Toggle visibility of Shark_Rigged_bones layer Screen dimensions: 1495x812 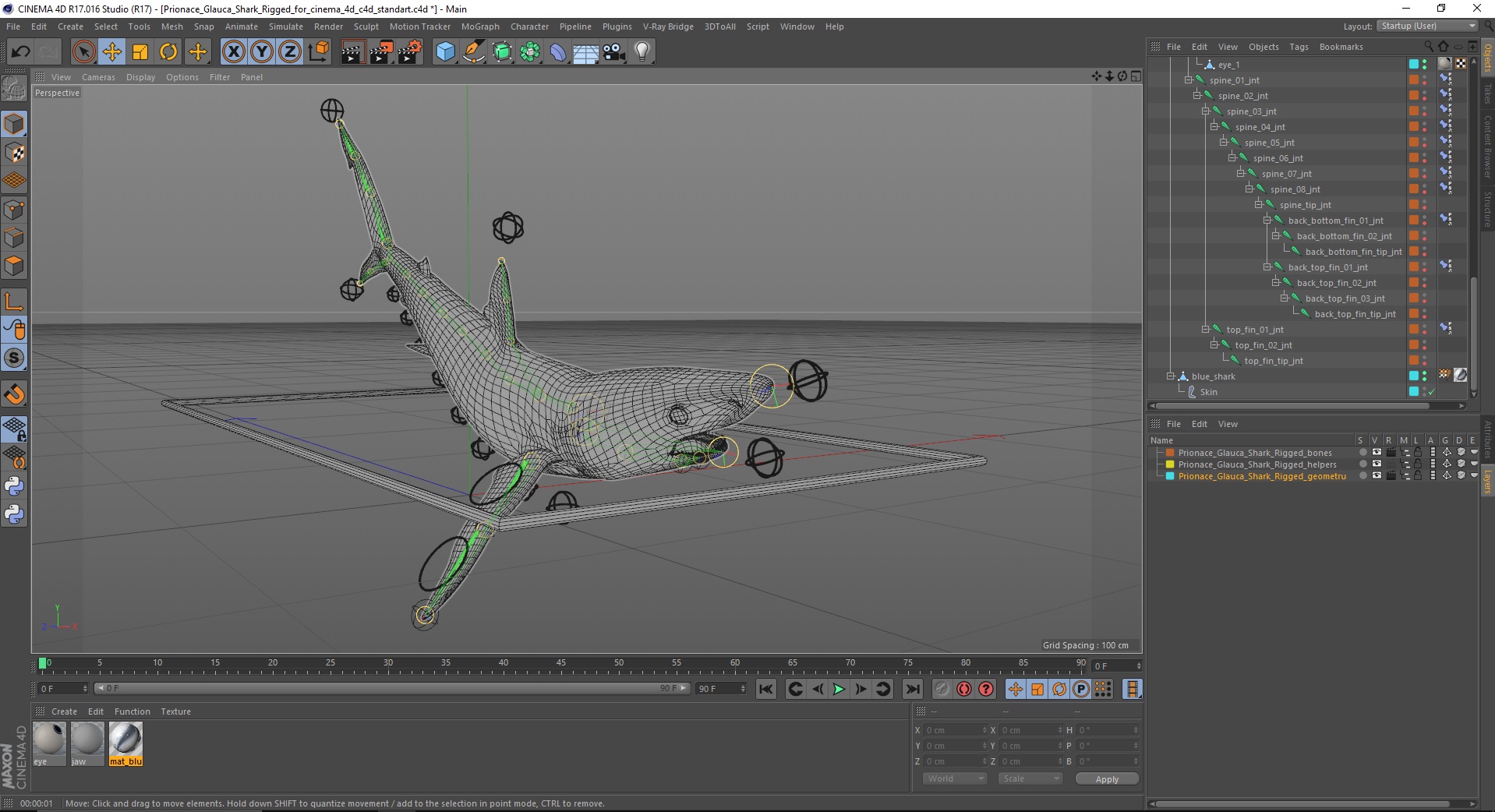pos(1377,453)
